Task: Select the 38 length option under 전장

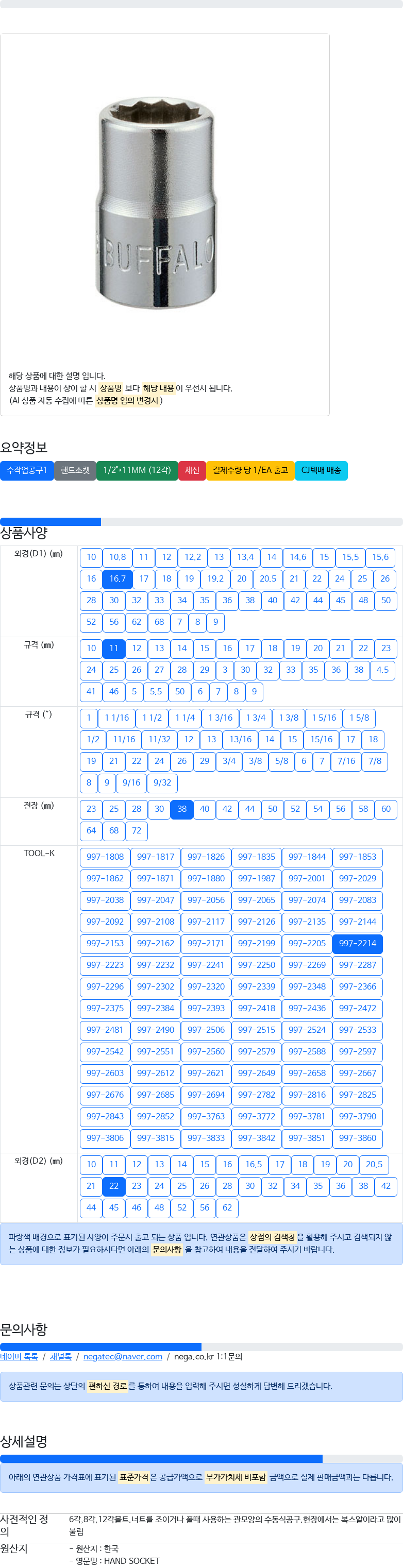Action: click(182, 809)
